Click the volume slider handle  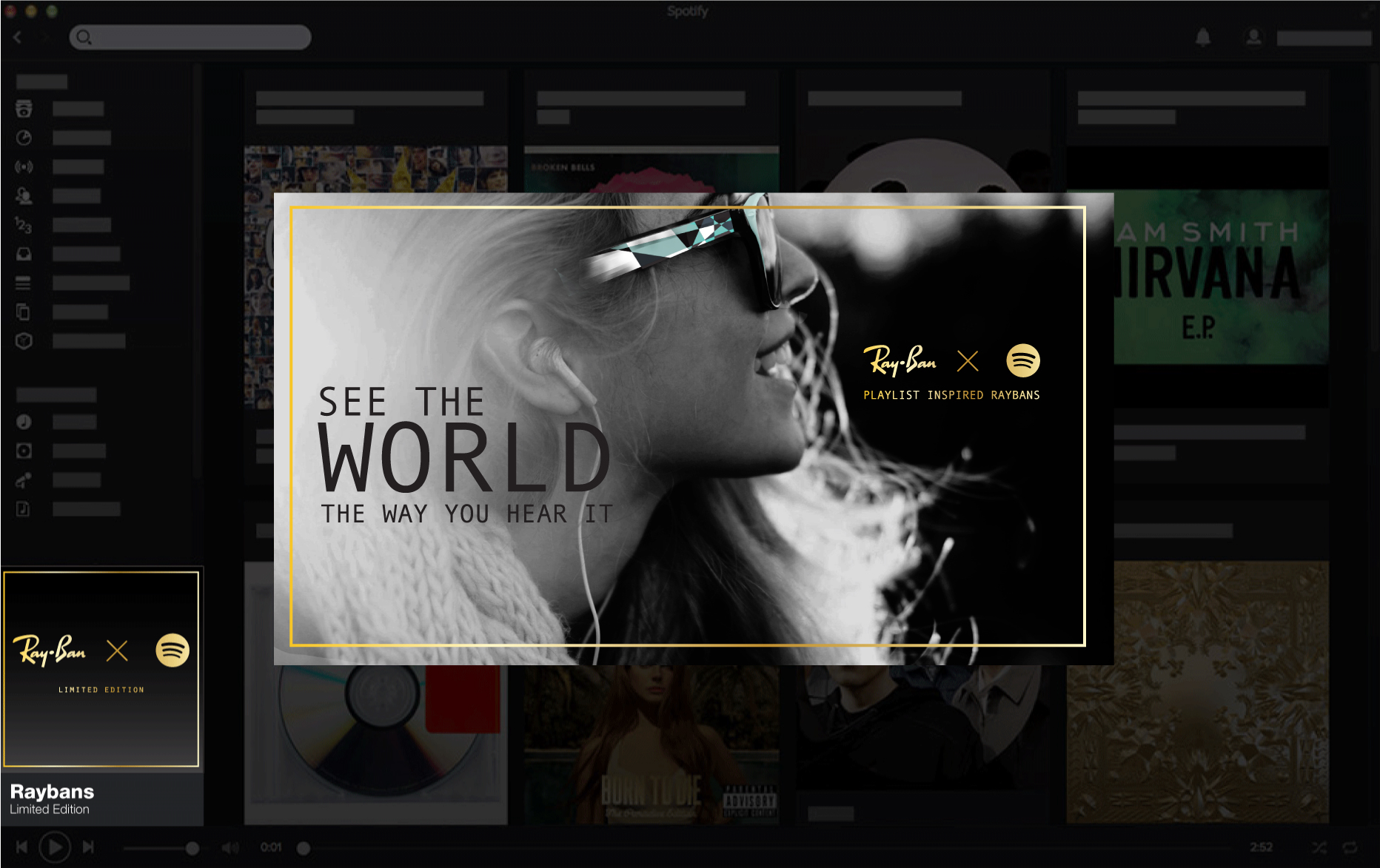pos(192,848)
